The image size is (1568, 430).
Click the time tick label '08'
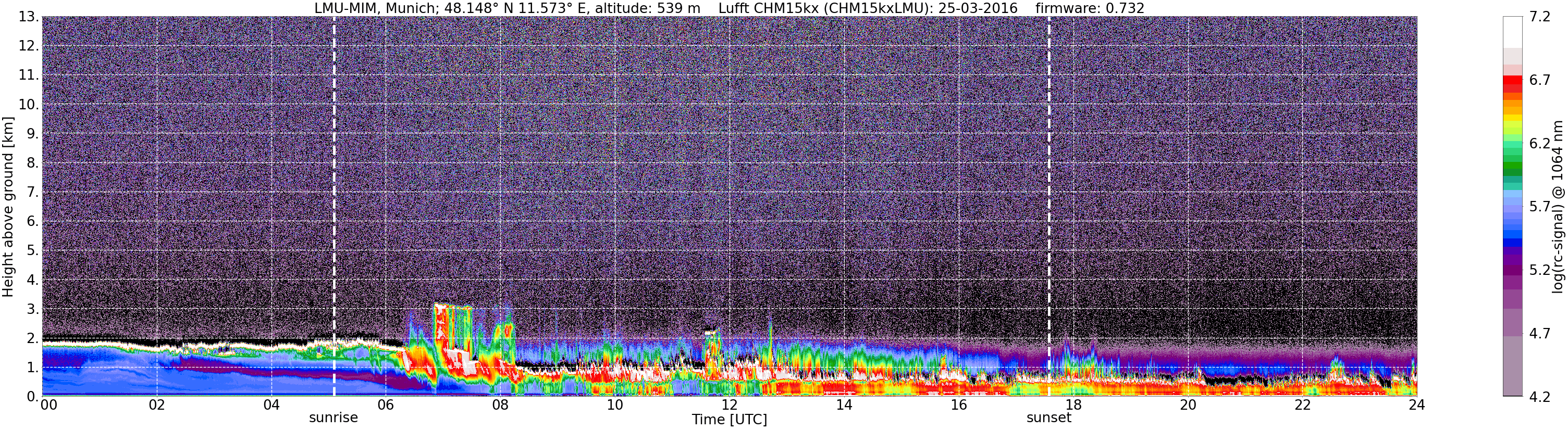tap(500, 405)
